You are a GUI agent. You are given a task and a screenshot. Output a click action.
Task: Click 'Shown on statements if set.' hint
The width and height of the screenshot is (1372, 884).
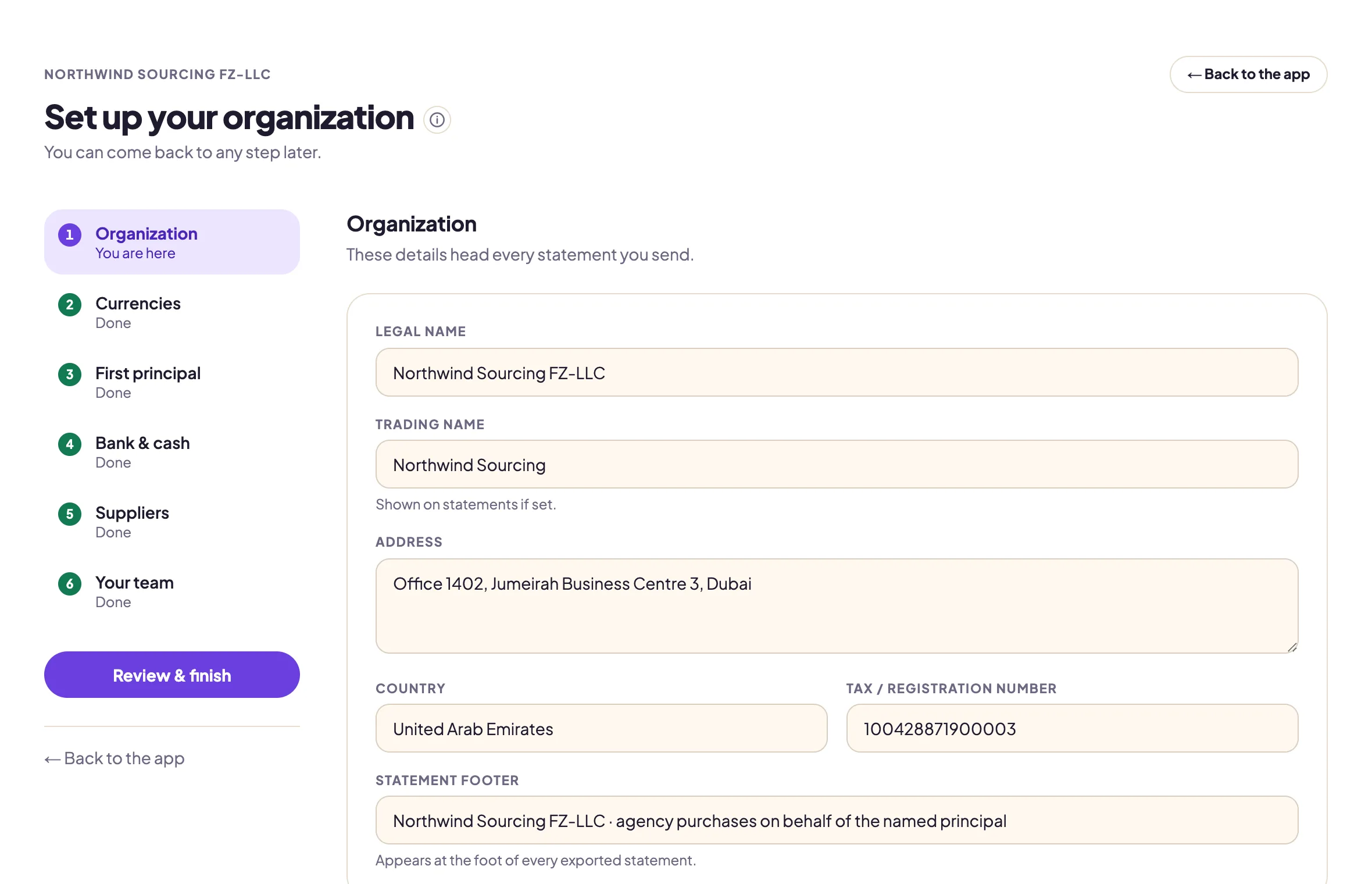[466, 504]
